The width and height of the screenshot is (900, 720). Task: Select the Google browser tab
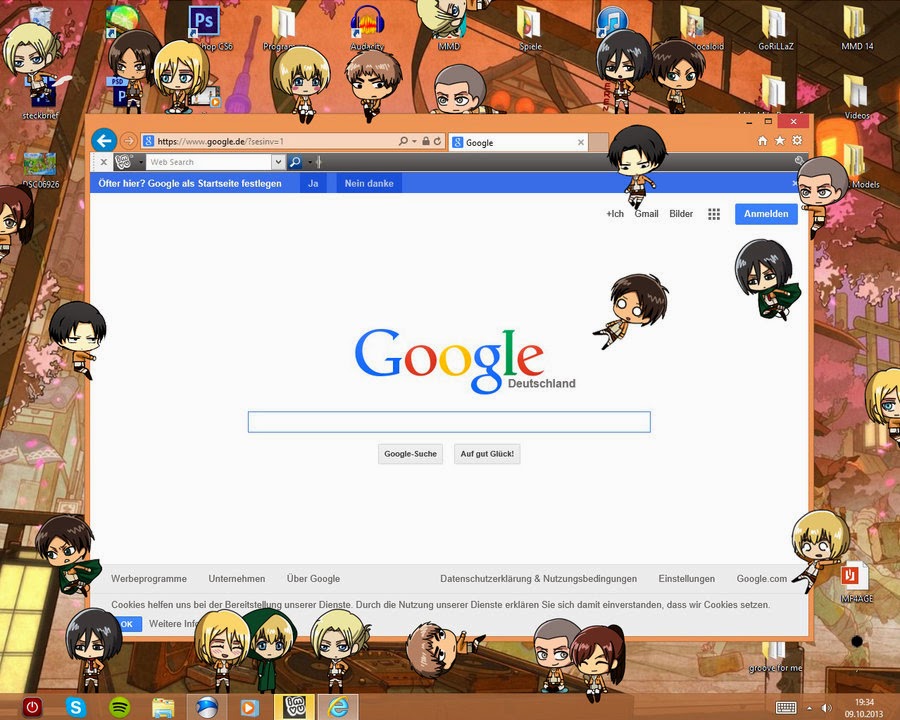[x=518, y=142]
